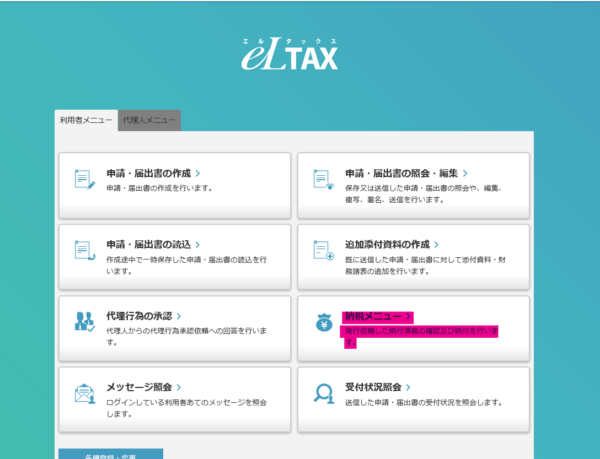Open 追加添付資料の作成 link
600x459 pixels.
tap(387, 244)
